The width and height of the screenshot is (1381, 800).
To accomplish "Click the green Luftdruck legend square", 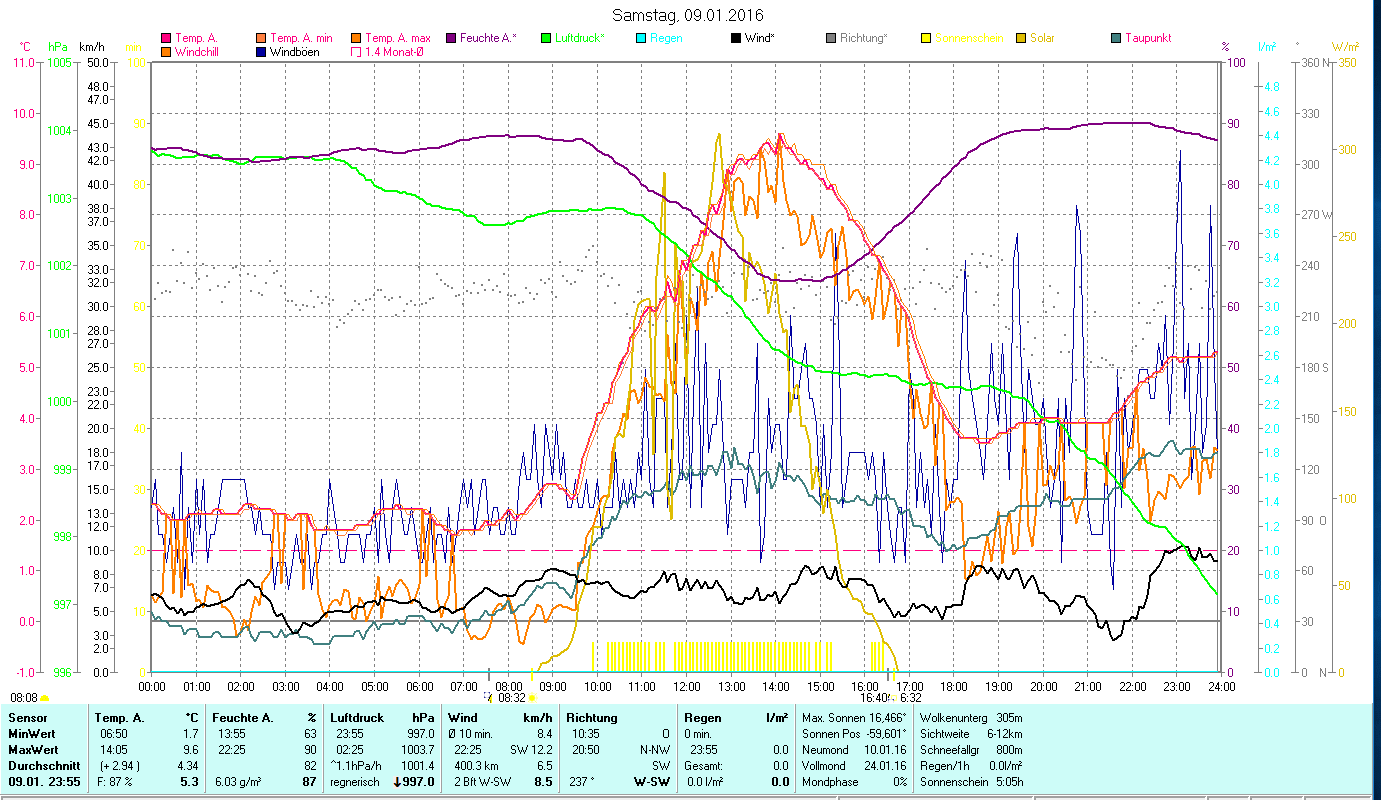I will pos(546,38).
